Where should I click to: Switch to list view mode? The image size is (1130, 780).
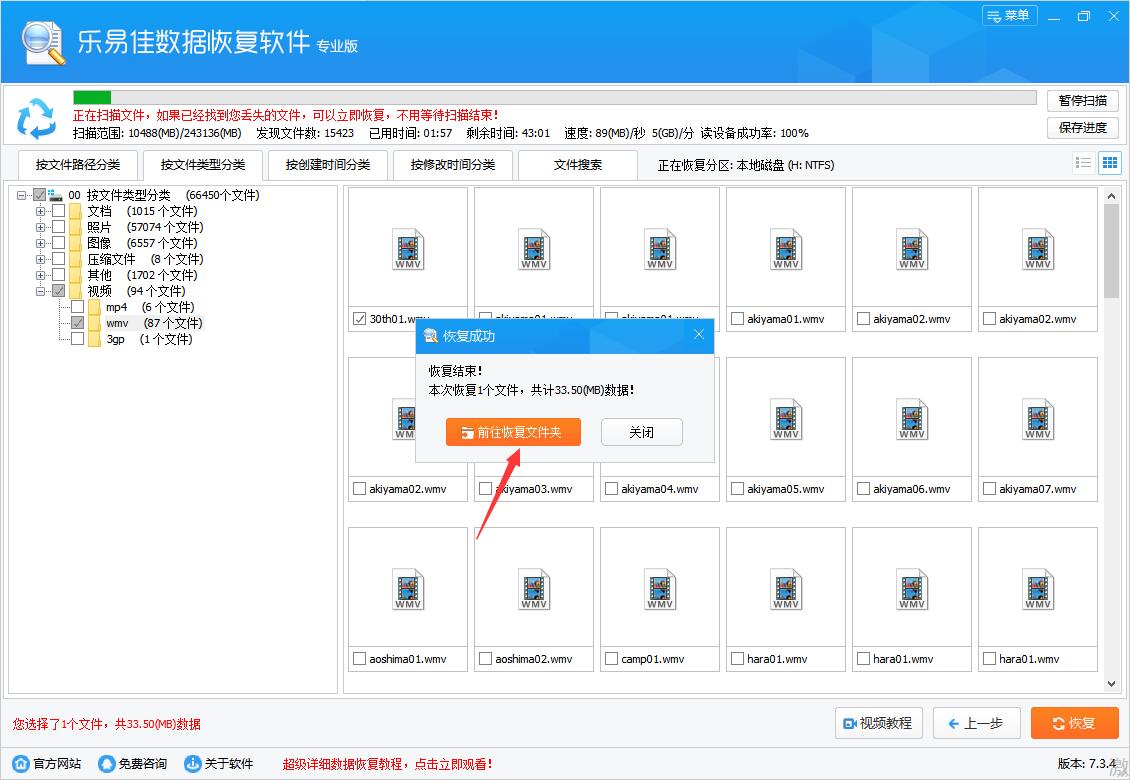pos(1082,162)
